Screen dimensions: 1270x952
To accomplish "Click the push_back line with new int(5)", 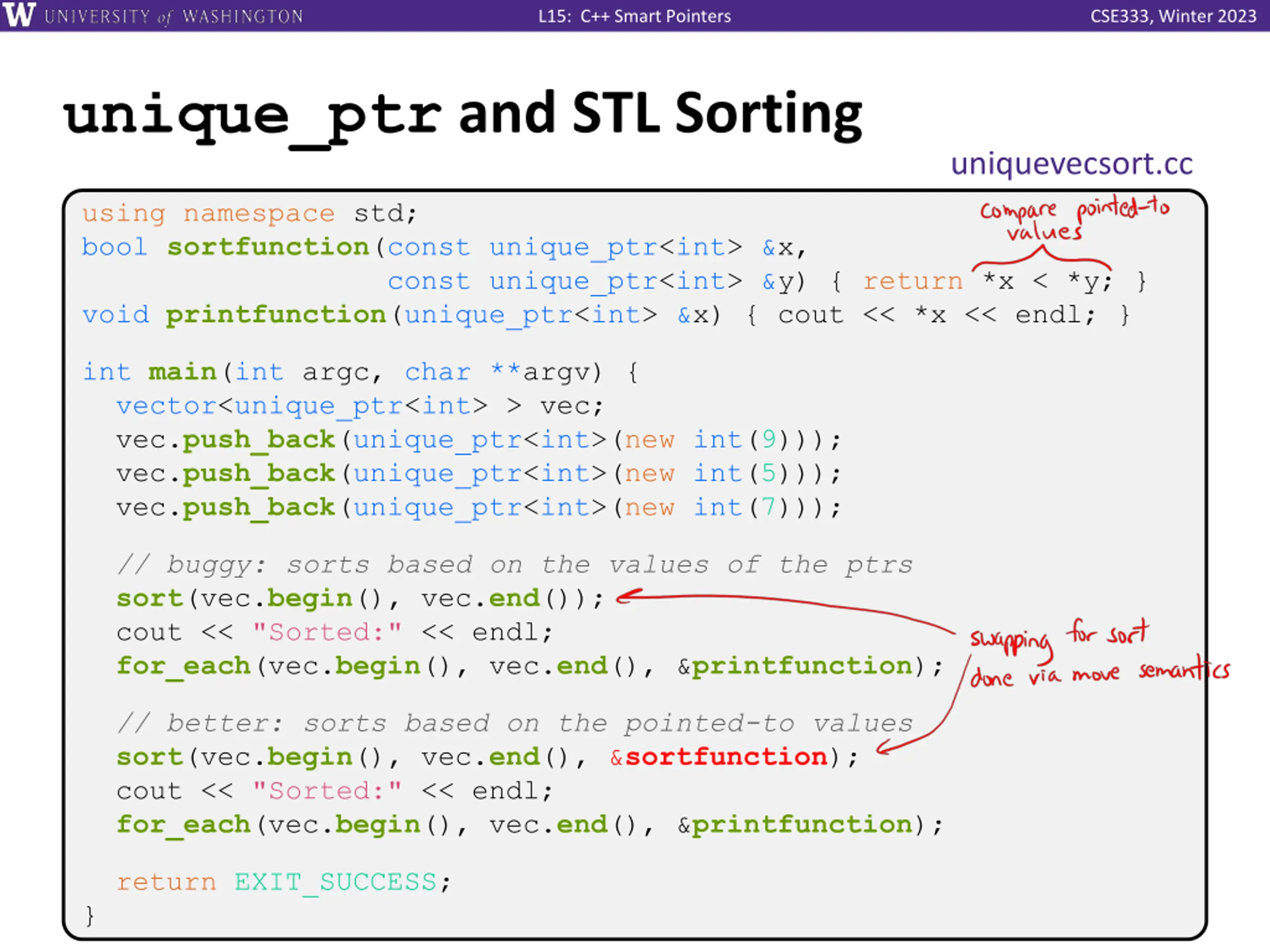I will click(478, 474).
